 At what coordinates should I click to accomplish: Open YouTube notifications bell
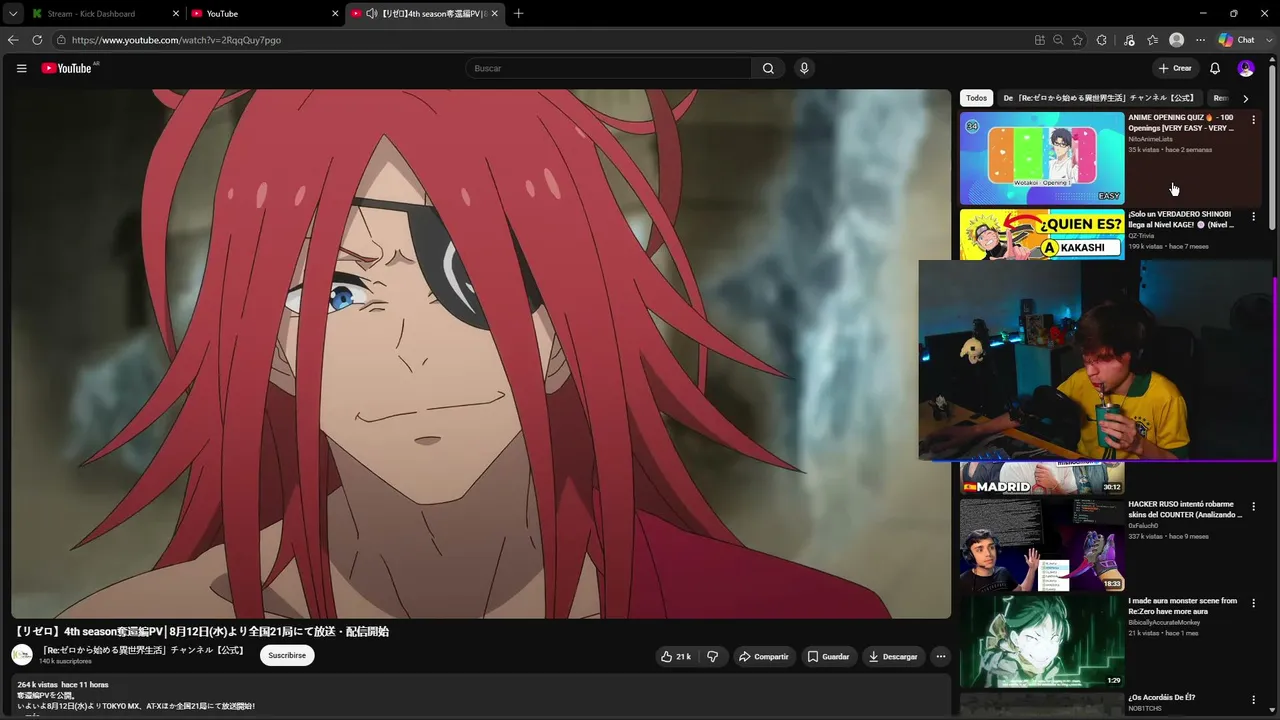pyautogui.click(x=1215, y=68)
